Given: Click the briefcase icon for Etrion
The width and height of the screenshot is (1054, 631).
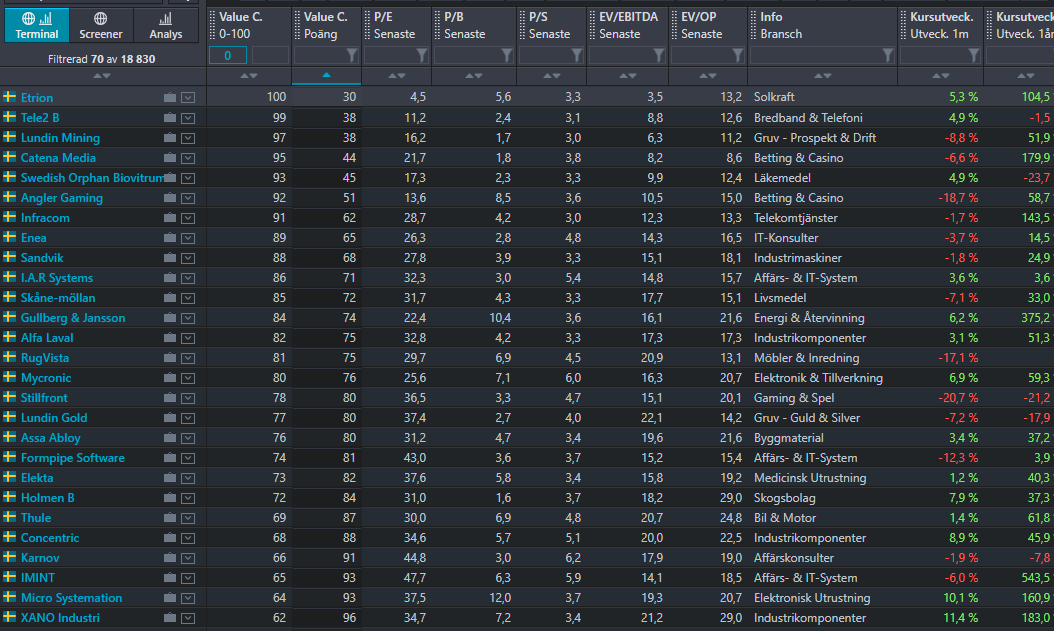Looking at the screenshot, I should coord(170,97).
